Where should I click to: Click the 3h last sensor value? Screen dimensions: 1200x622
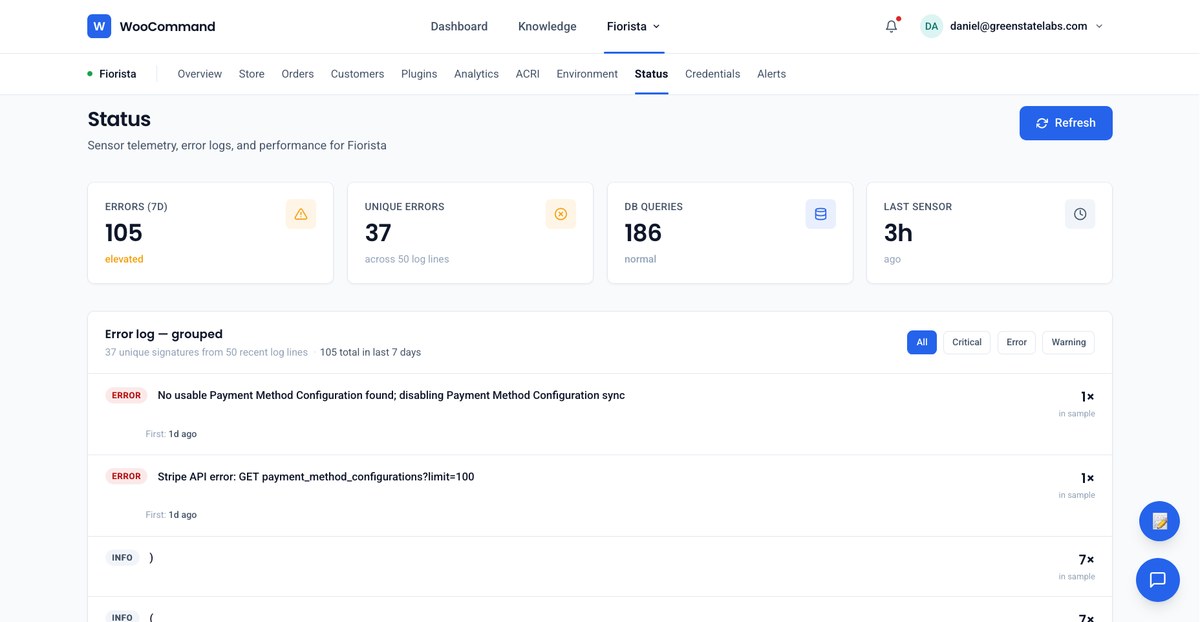click(898, 233)
